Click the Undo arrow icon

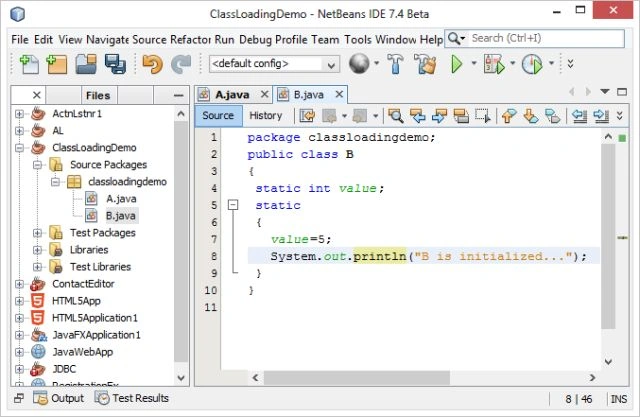click(x=152, y=64)
